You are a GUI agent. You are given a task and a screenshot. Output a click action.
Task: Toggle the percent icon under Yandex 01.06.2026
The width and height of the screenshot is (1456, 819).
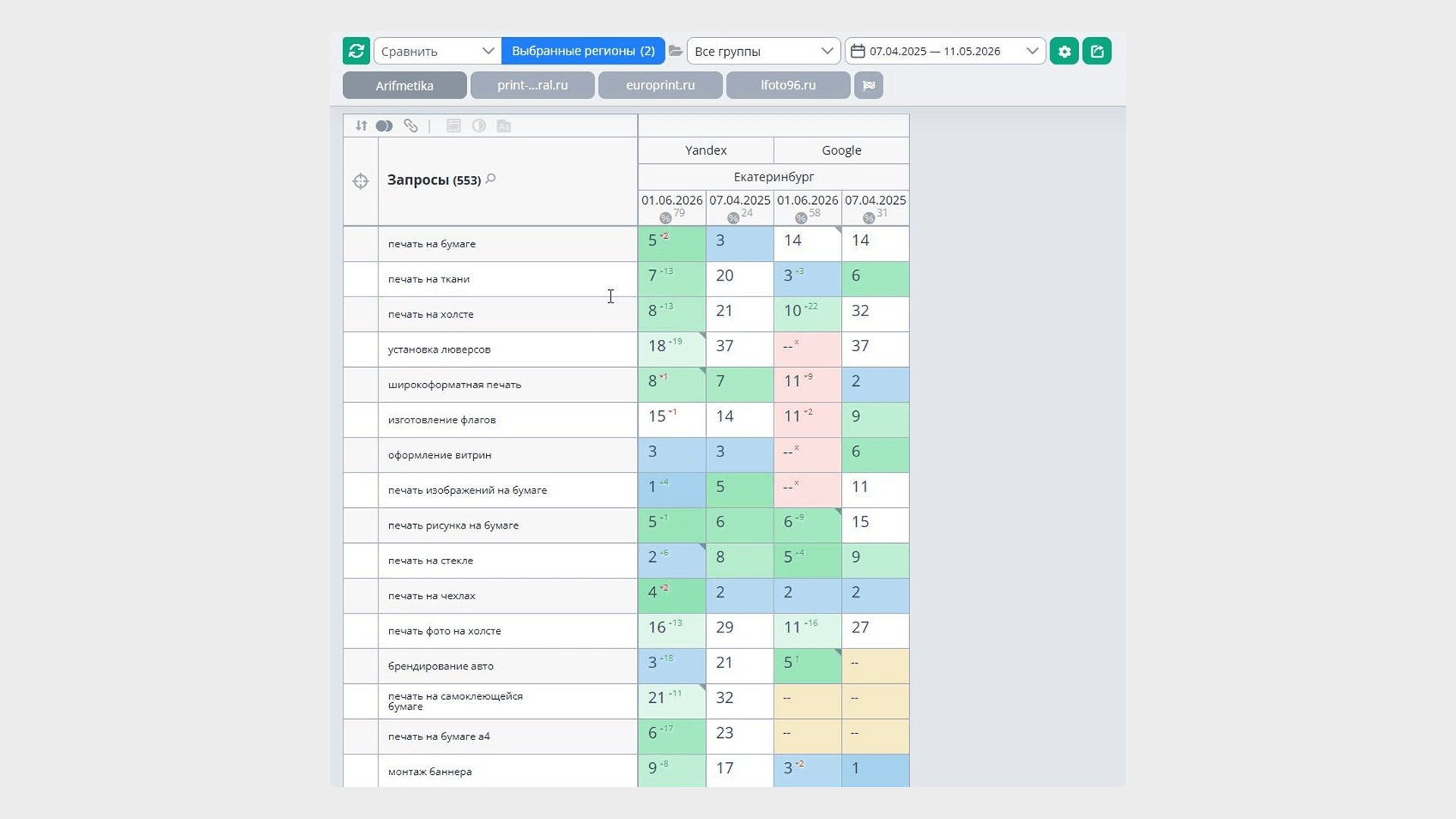tap(665, 218)
